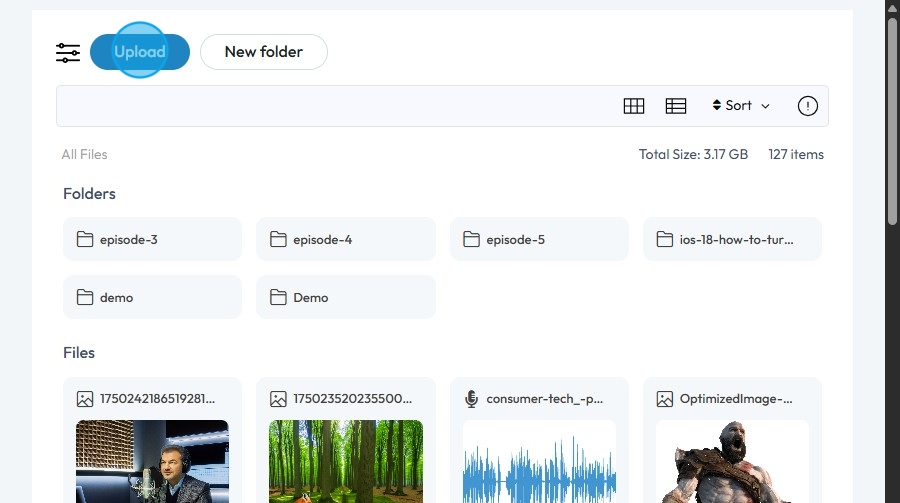The image size is (900, 503).
Task: Click the page vertical scrollbar thumb
Action: [x=892, y=121]
